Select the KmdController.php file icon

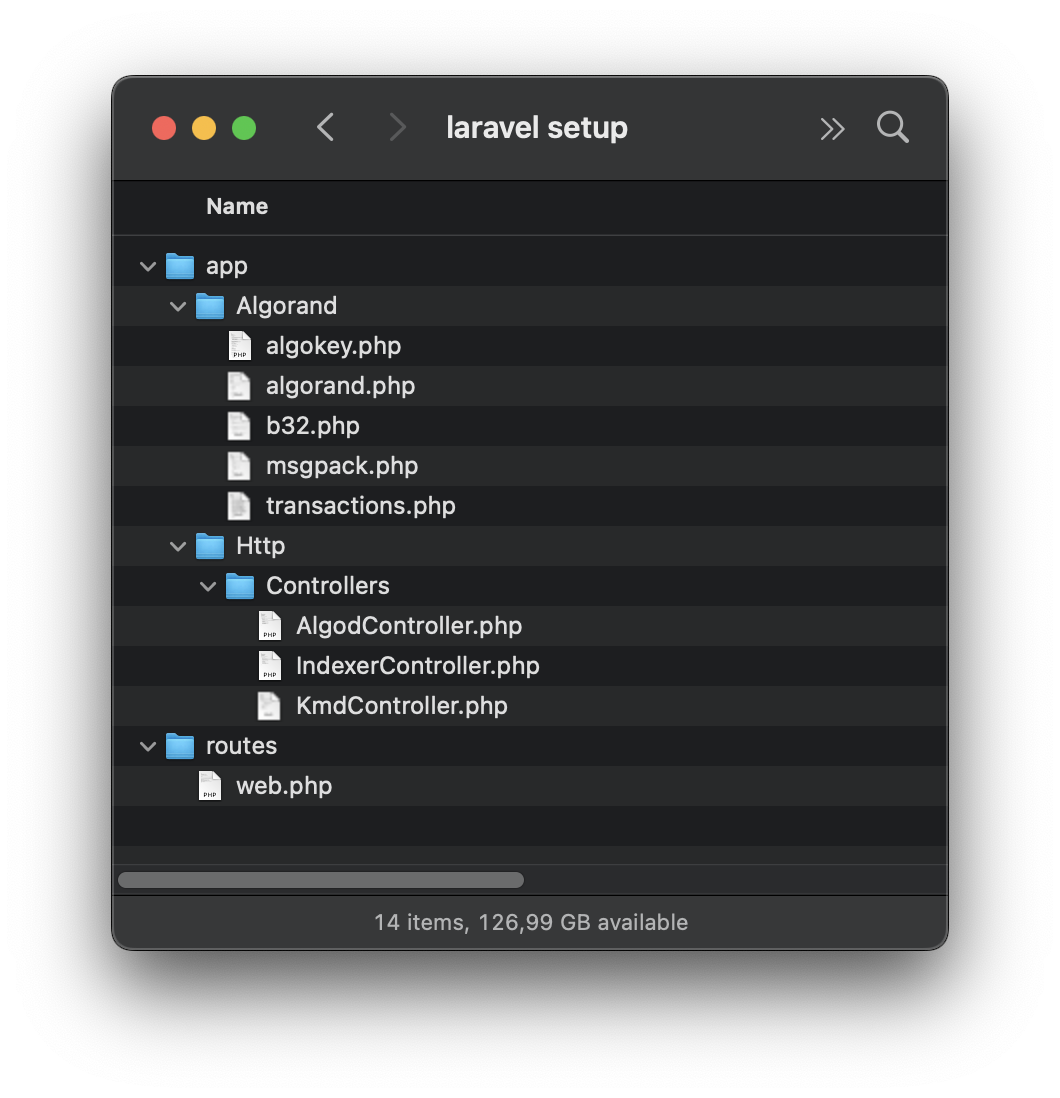click(x=270, y=706)
